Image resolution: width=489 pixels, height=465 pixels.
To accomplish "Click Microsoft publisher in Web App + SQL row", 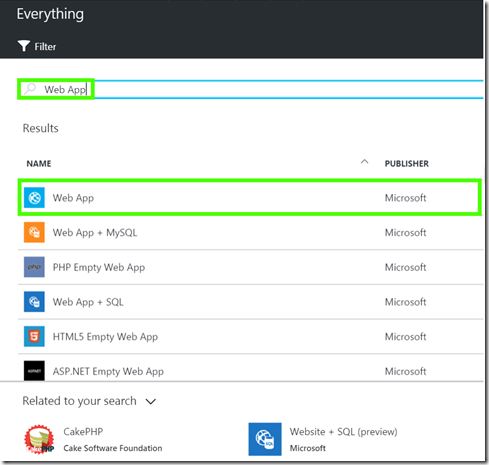I will [405, 302].
